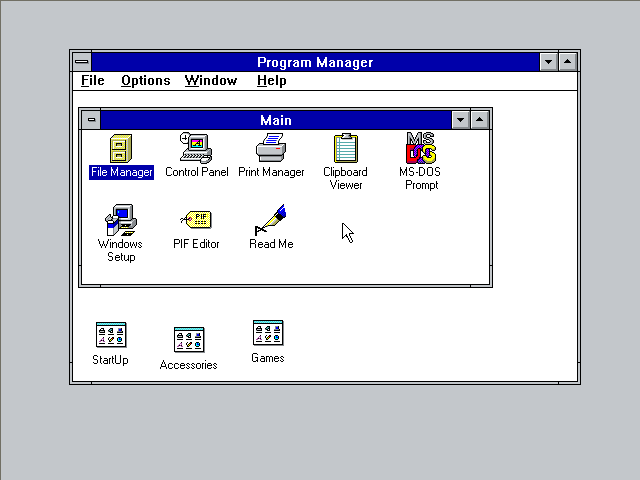The width and height of the screenshot is (640, 480).
Task: Click the StartUp label text
Action: (x=110, y=360)
